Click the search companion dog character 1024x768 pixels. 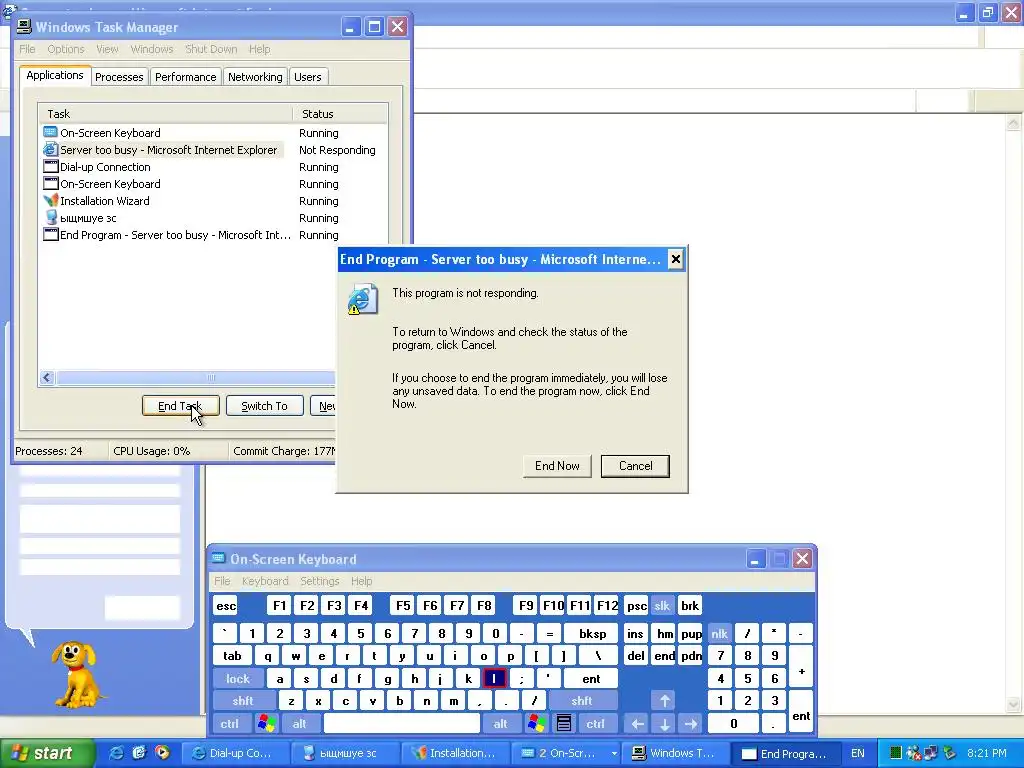(77, 674)
